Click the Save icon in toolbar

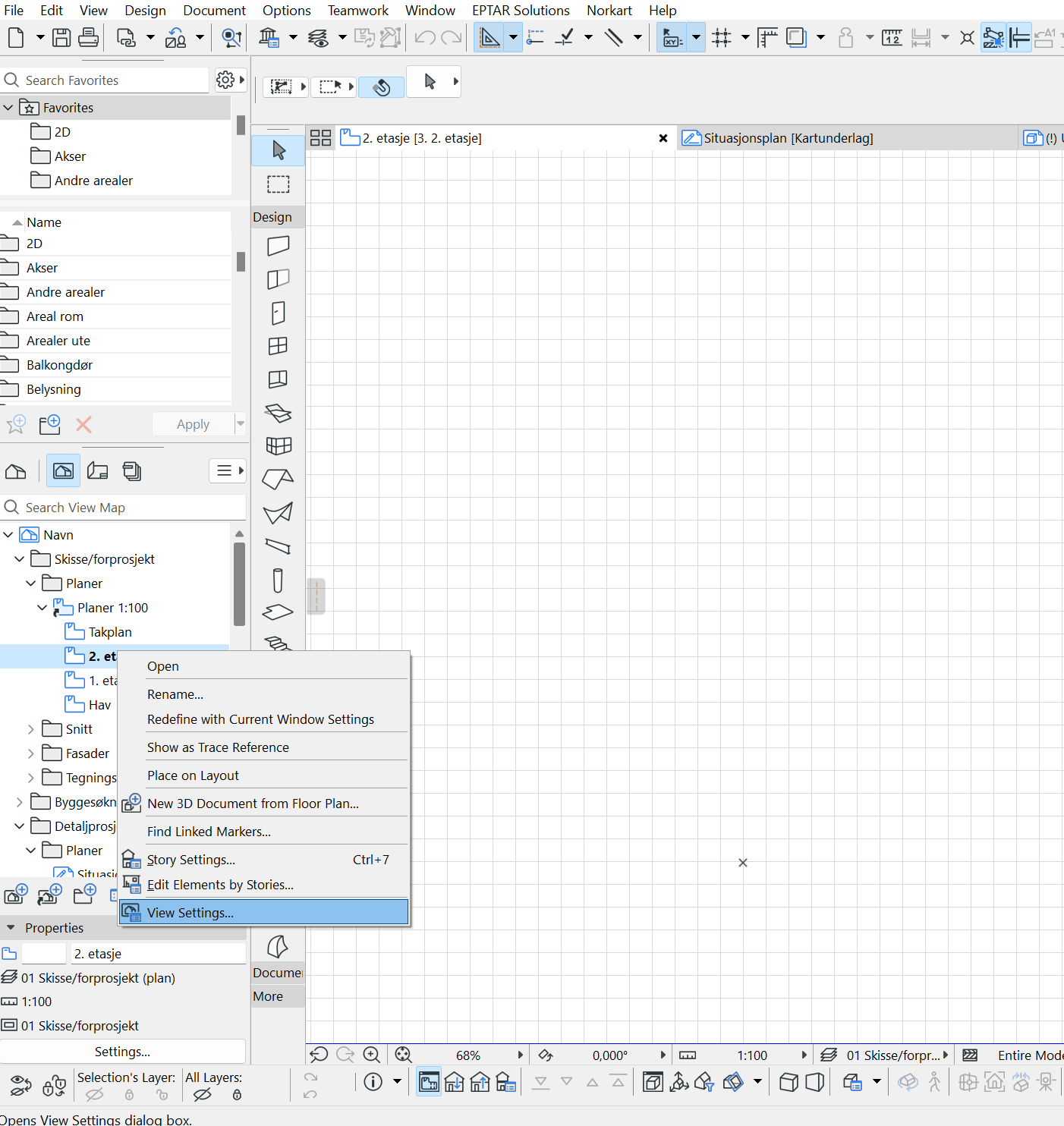pos(61,37)
